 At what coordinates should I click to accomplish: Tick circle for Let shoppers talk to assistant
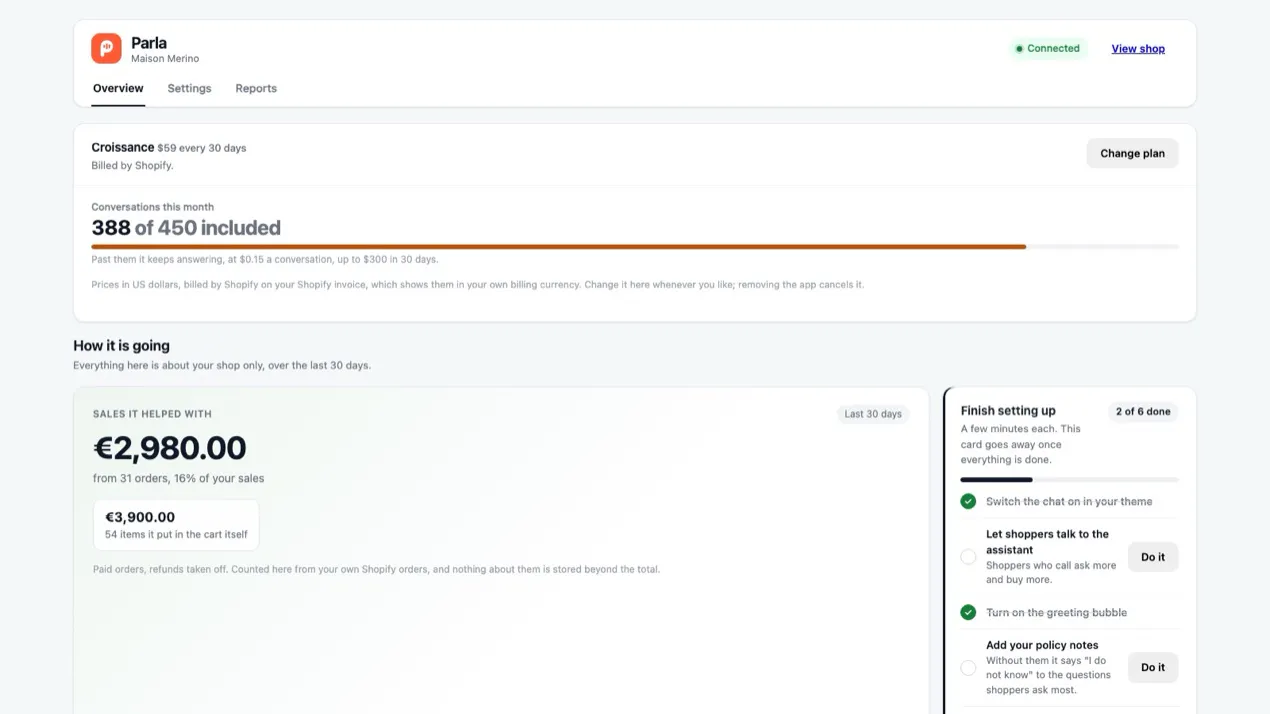pos(968,557)
